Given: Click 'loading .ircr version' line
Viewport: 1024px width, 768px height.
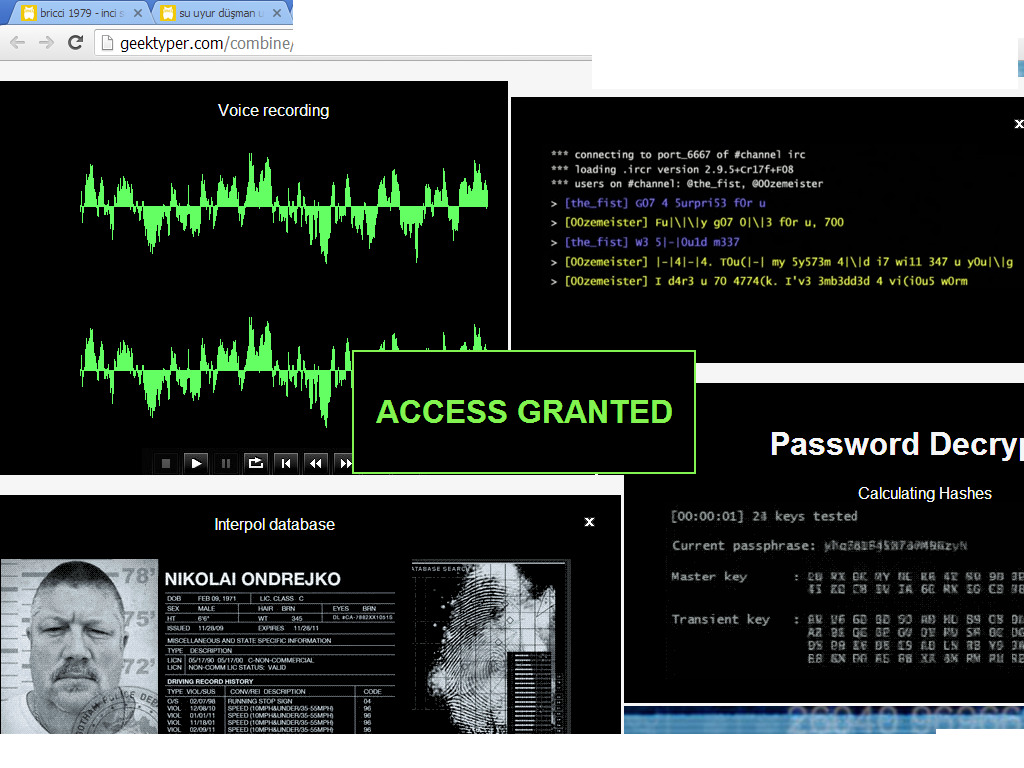Looking at the screenshot, I should pos(673,169).
